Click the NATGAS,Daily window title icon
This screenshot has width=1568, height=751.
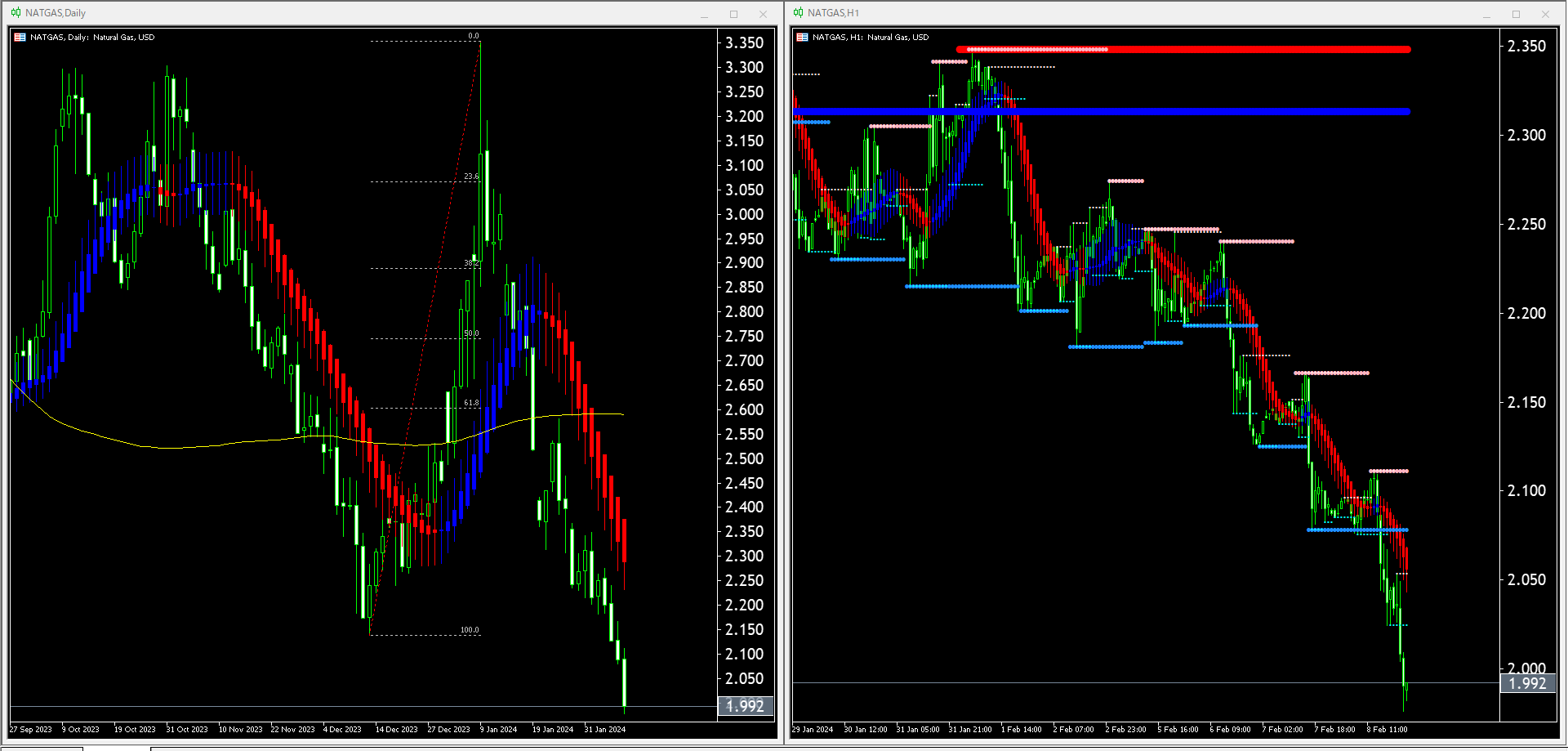[16, 13]
